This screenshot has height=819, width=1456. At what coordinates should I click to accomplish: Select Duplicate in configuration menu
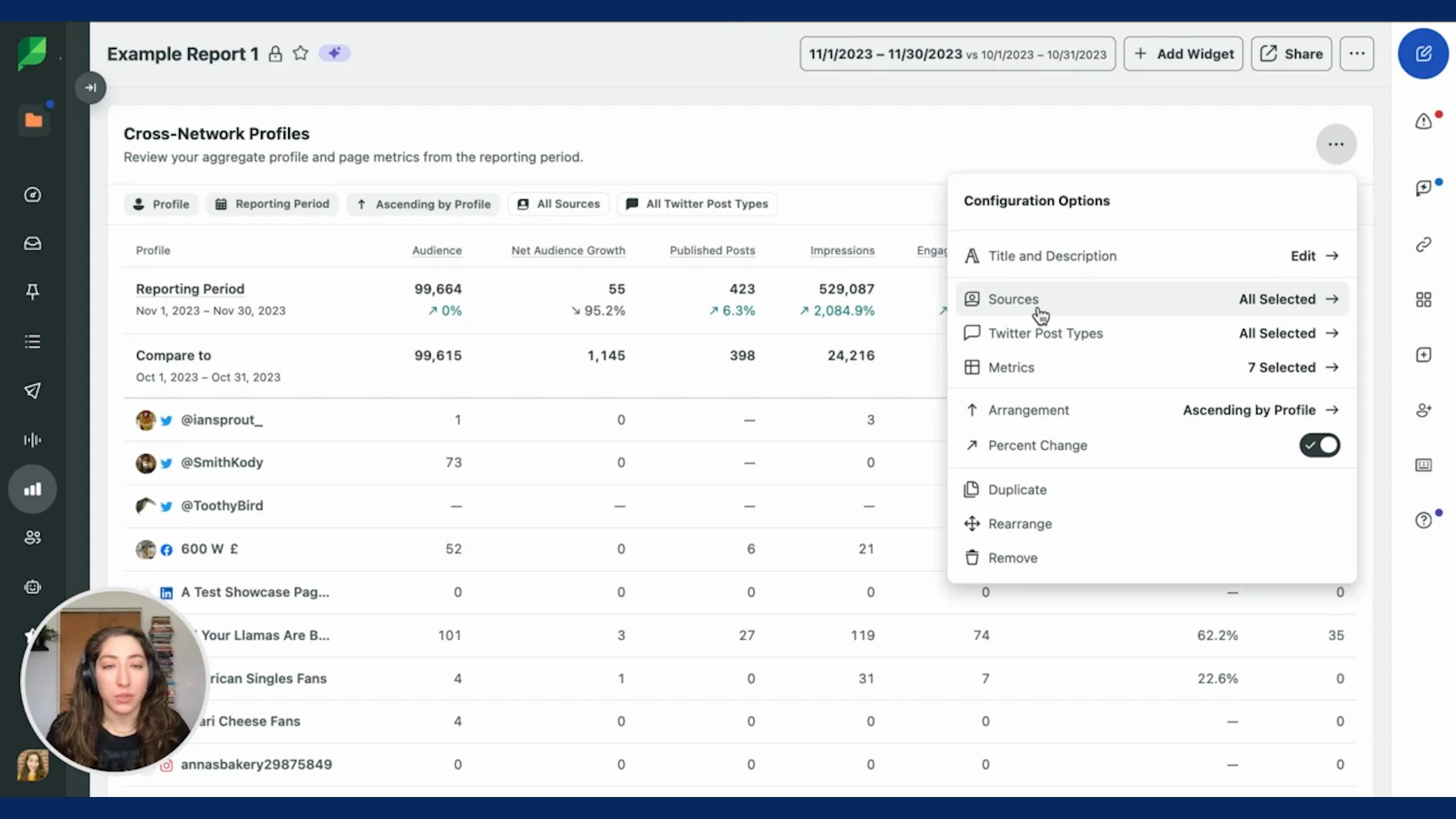click(x=1017, y=490)
